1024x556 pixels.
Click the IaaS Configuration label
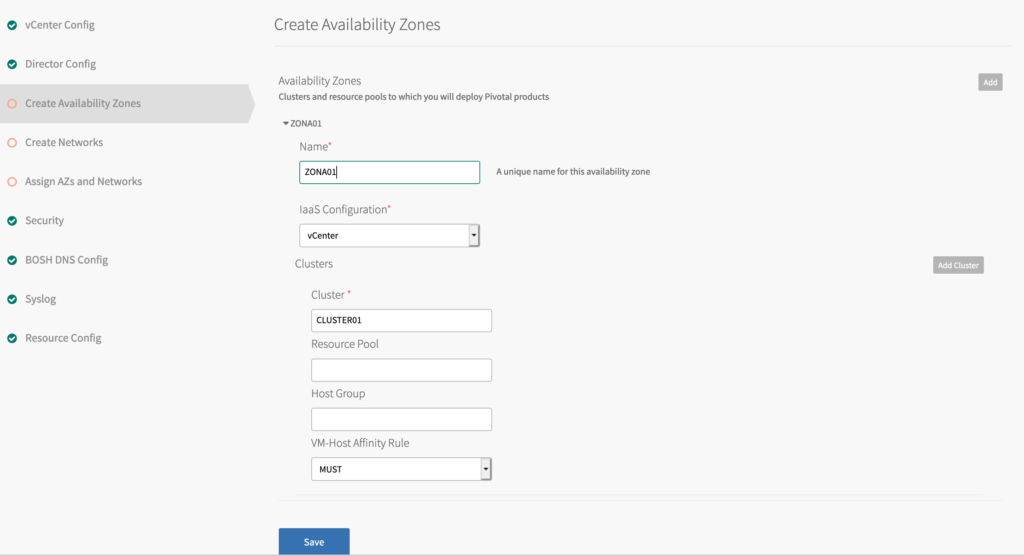click(x=345, y=210)
